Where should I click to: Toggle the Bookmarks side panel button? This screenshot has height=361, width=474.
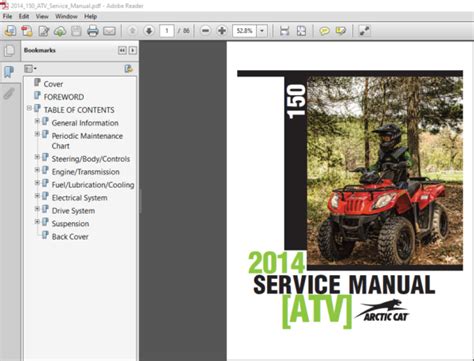tap(9, 72)
